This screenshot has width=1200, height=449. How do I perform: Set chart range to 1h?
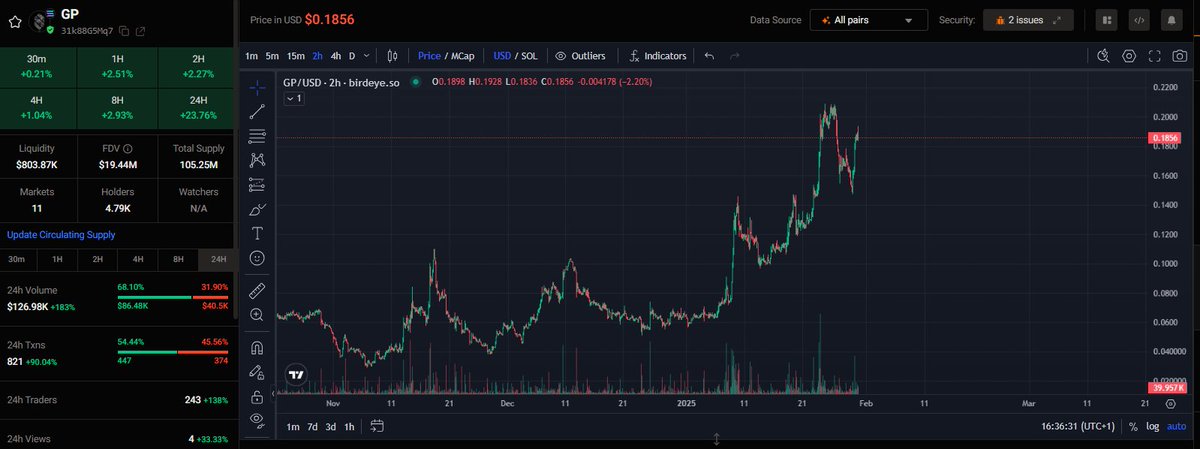pos(349,426)
